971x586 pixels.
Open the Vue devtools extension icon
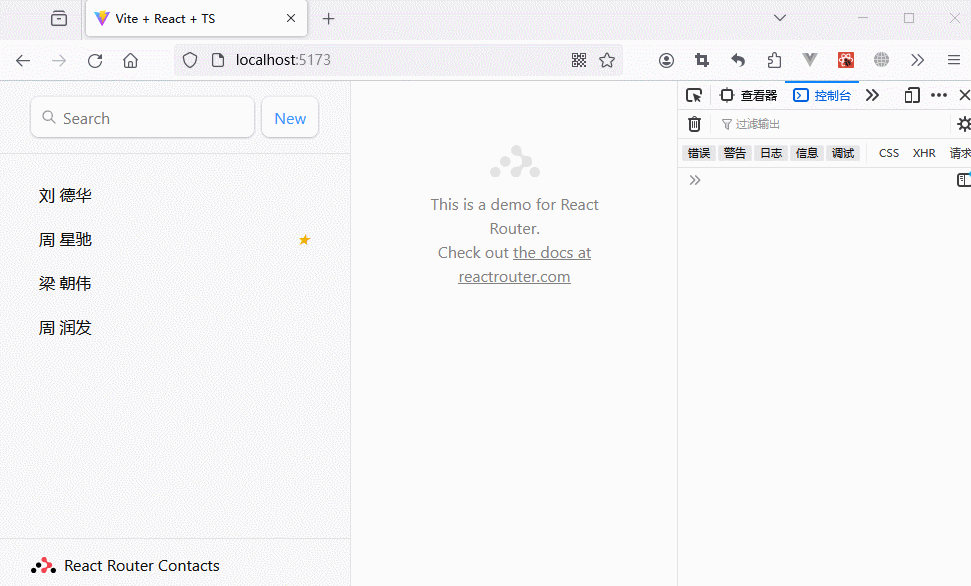pyautogui.click(x=810, y=60)
